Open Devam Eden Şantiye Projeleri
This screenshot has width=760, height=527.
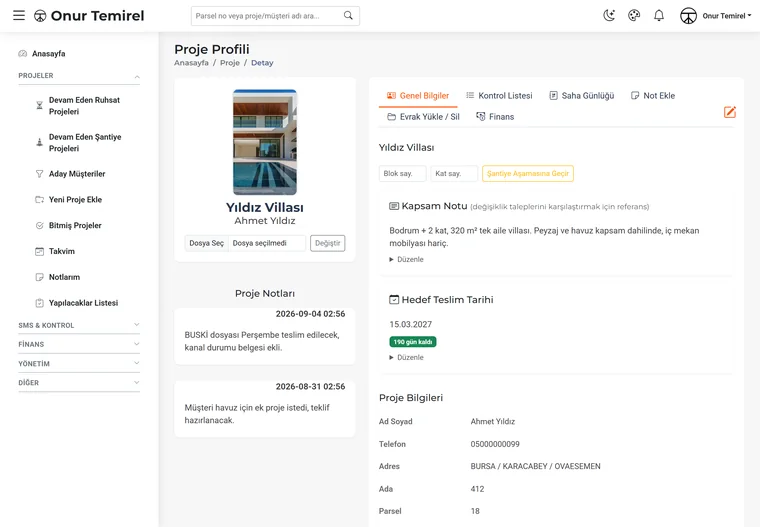85,143
